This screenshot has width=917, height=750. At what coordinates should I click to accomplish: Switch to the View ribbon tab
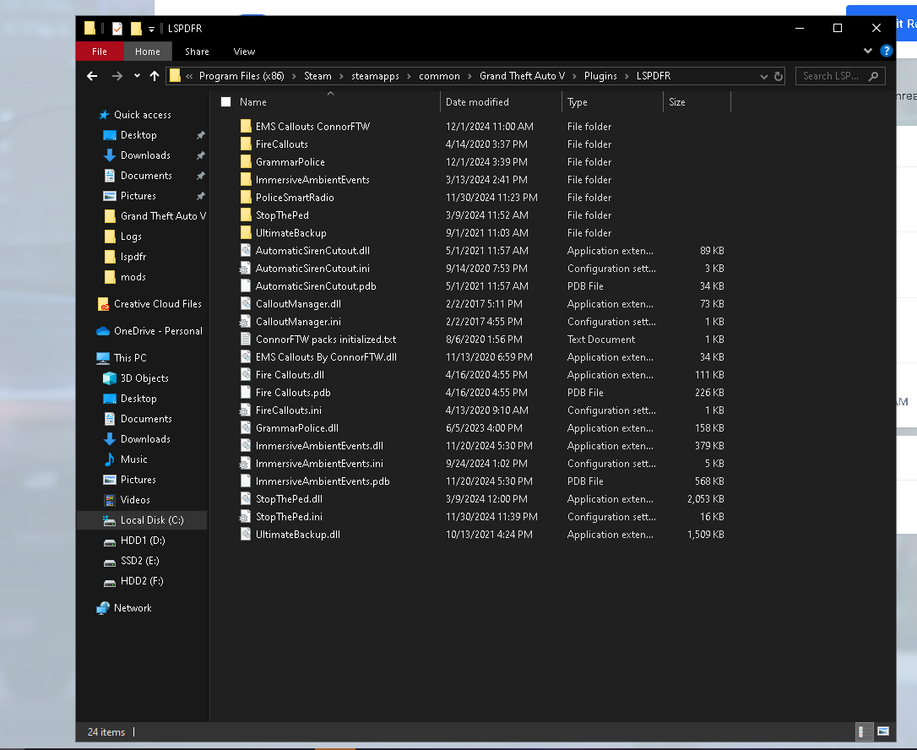[244, 51]
